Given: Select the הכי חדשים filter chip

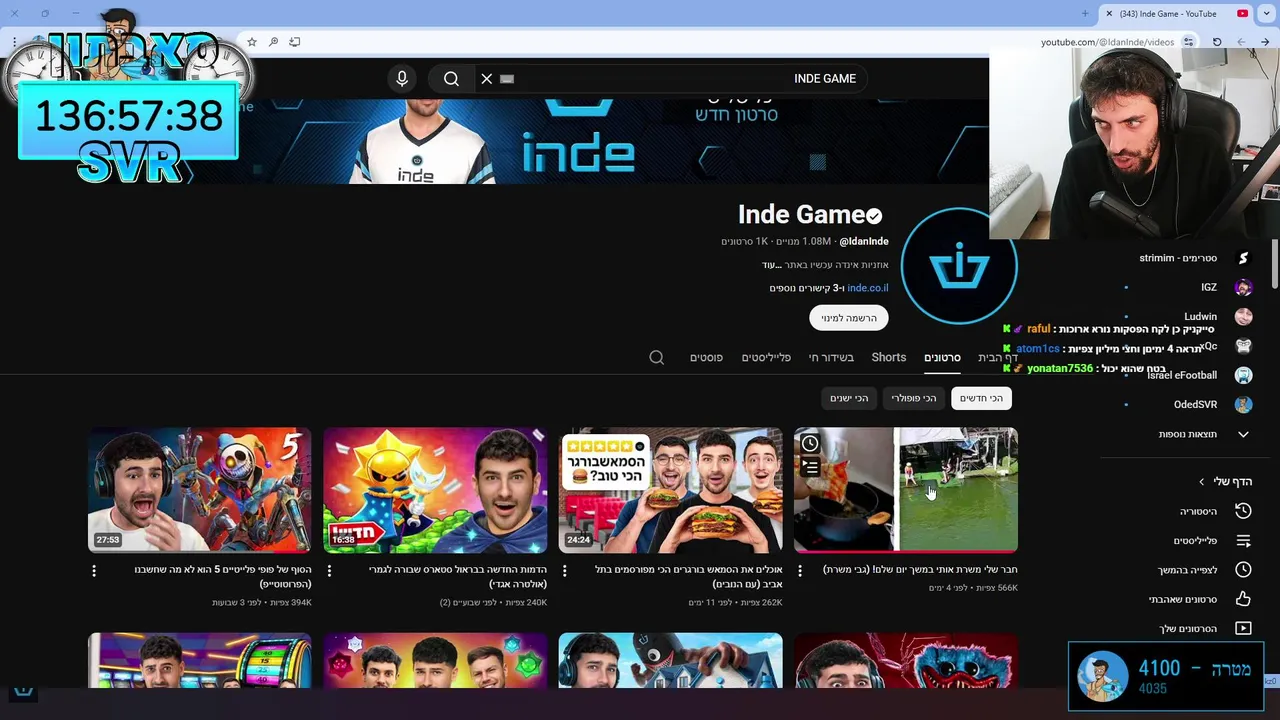Looking at the screenshot, I should tap(981, 398).
